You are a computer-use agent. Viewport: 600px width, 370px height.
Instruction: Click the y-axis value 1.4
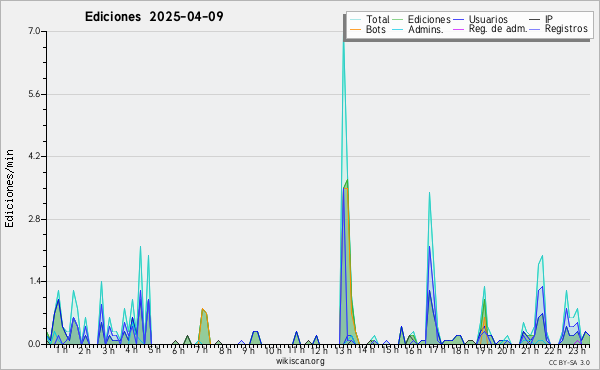point(34,281)
